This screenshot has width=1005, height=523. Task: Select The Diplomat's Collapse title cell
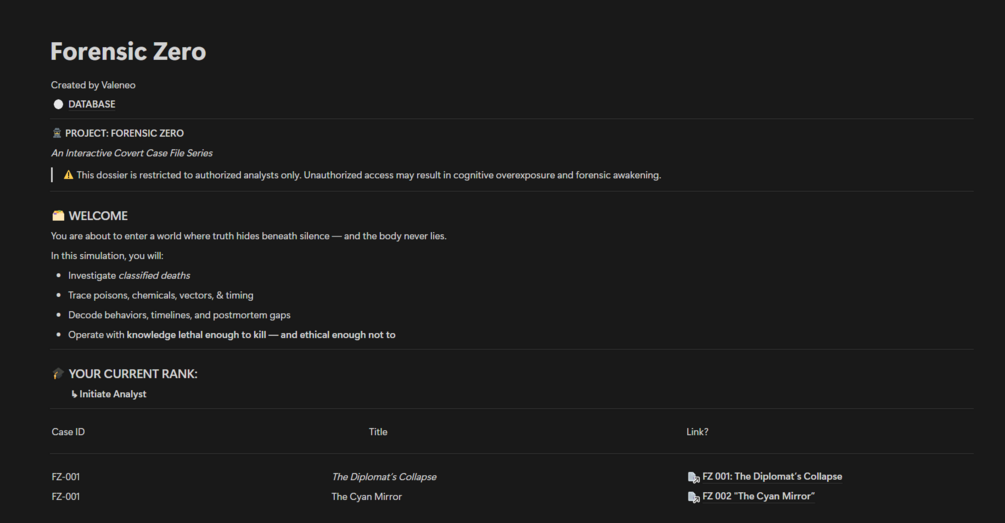point(384,477)
